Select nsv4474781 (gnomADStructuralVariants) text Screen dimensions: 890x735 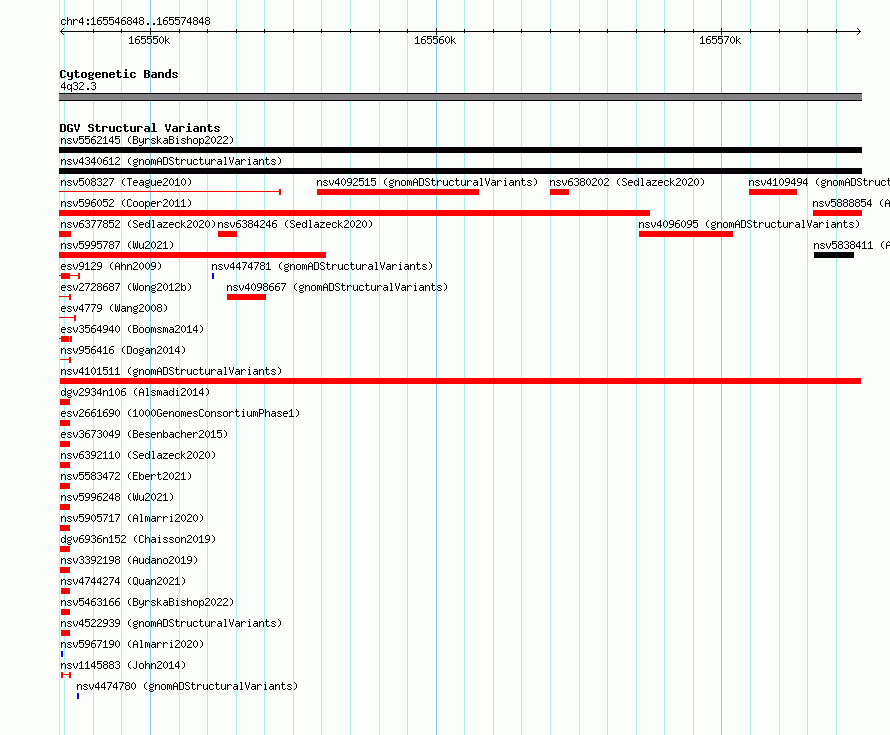click(322, 266)
